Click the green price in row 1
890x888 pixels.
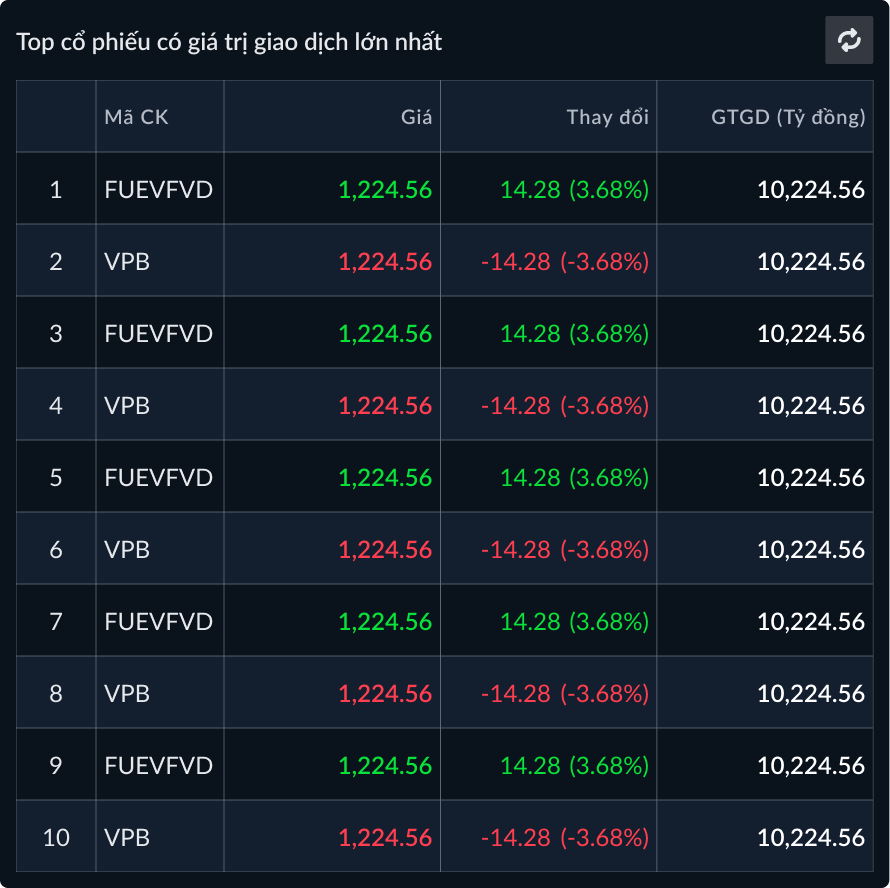click(x=385, y=189)
